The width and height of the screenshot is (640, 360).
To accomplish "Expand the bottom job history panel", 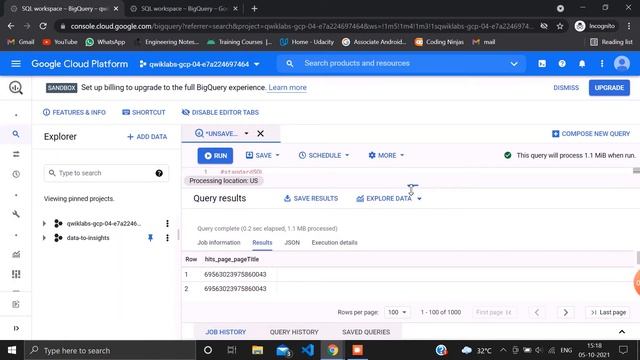I will [622, 332].
